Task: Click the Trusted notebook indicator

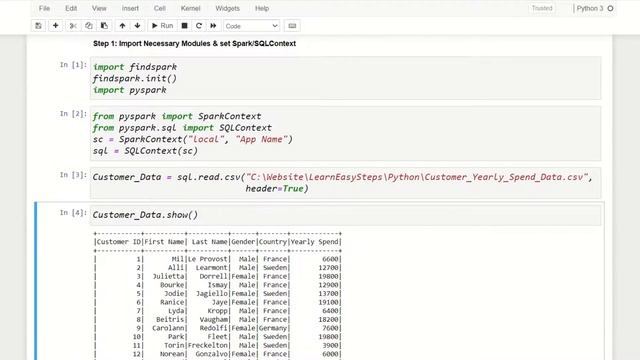Action: [542, 8]
